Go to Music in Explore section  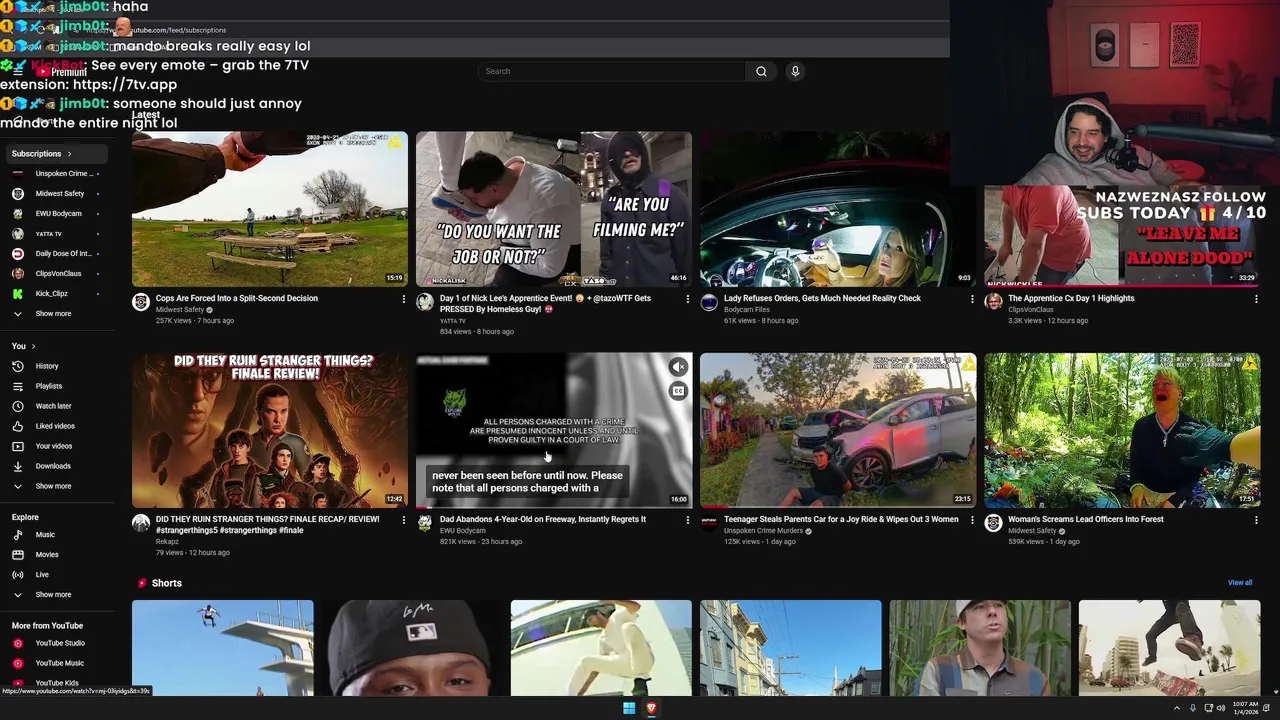tap(45, 535)
